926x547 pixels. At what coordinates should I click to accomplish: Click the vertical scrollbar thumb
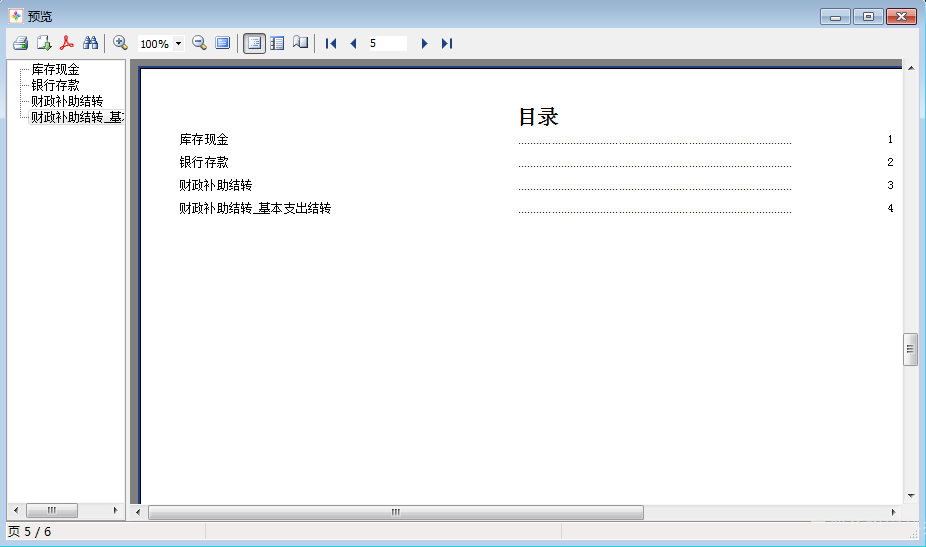(x=910, y=349)
